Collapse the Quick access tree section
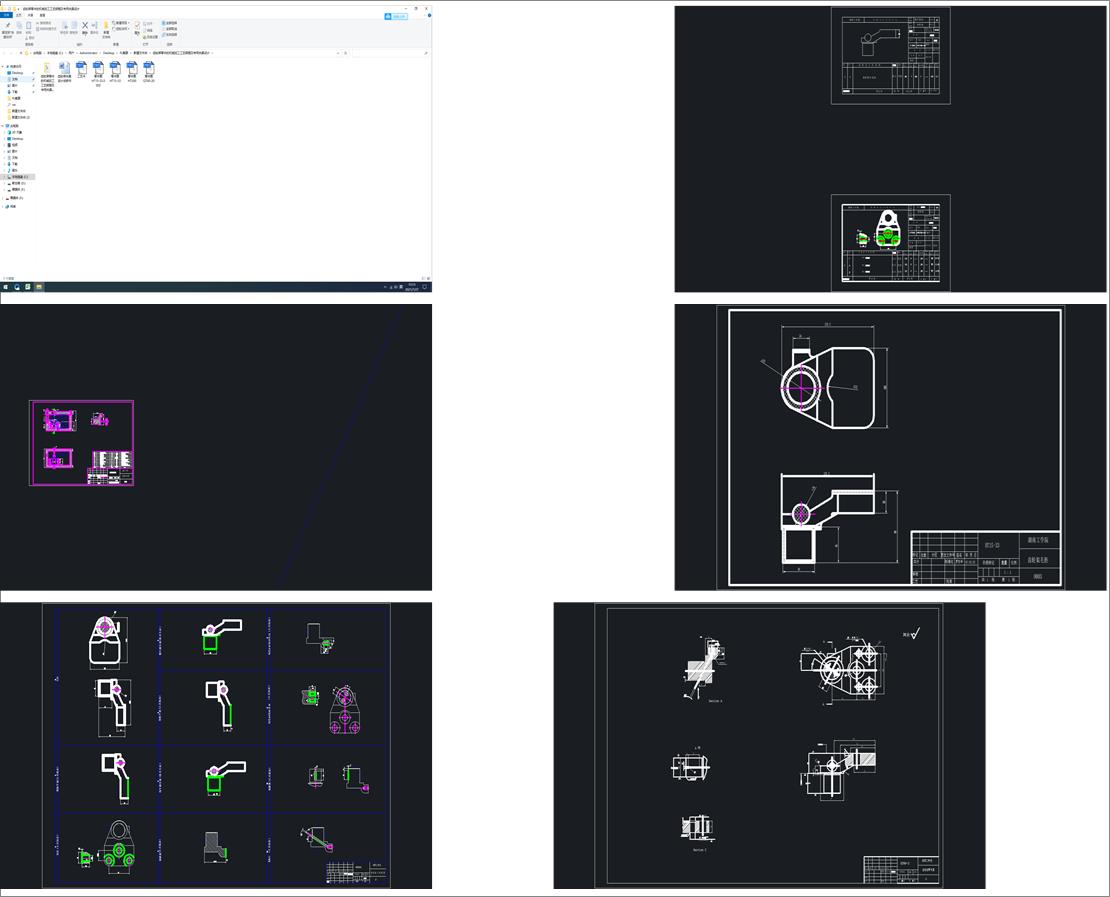The width and height of the screenshot is (1110, 897). (x=3, y=67)
